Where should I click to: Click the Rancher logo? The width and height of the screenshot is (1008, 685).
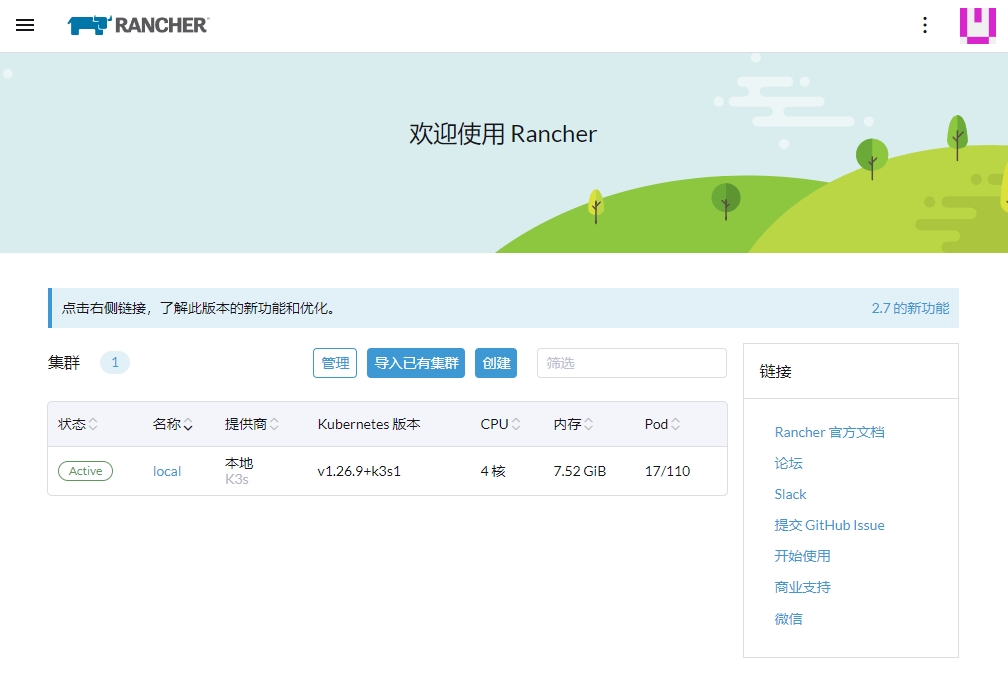pyautogui.click(x=138, y=25)
